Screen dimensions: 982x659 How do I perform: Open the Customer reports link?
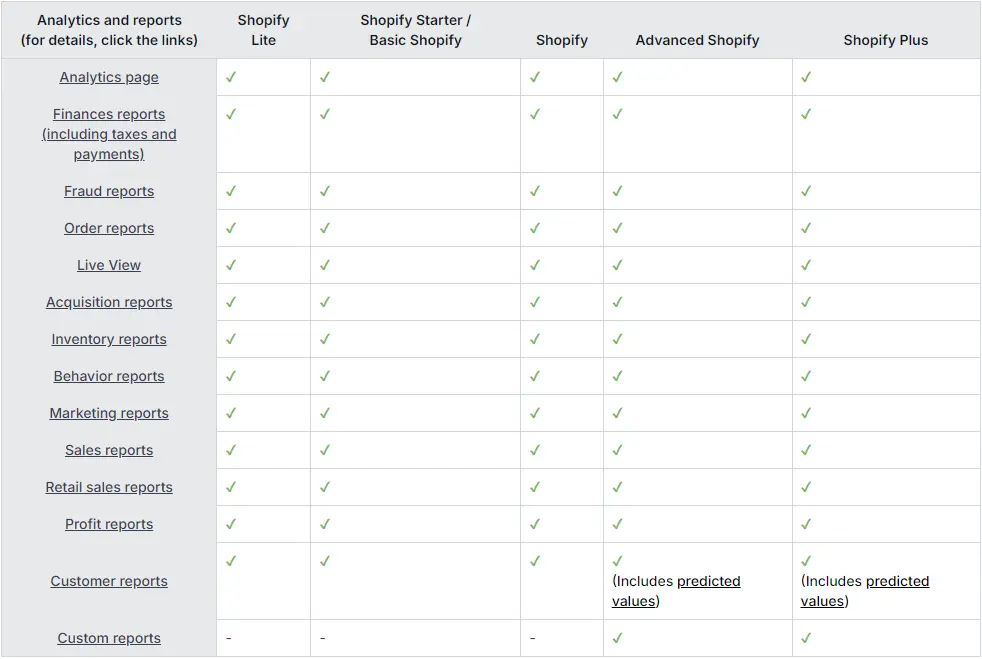tap(109, 581)
